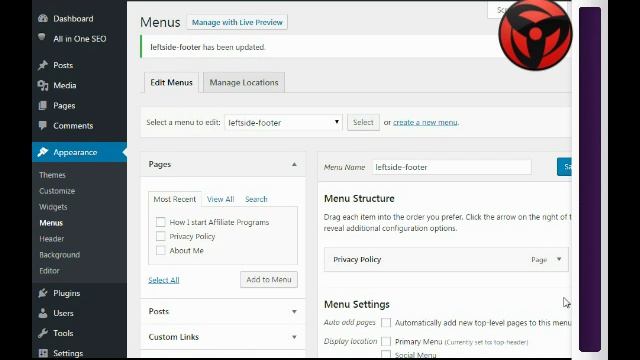Open the select a menu to edit dropdown
This screenshot has height=360, width=640.
click(x=283, y=122)
